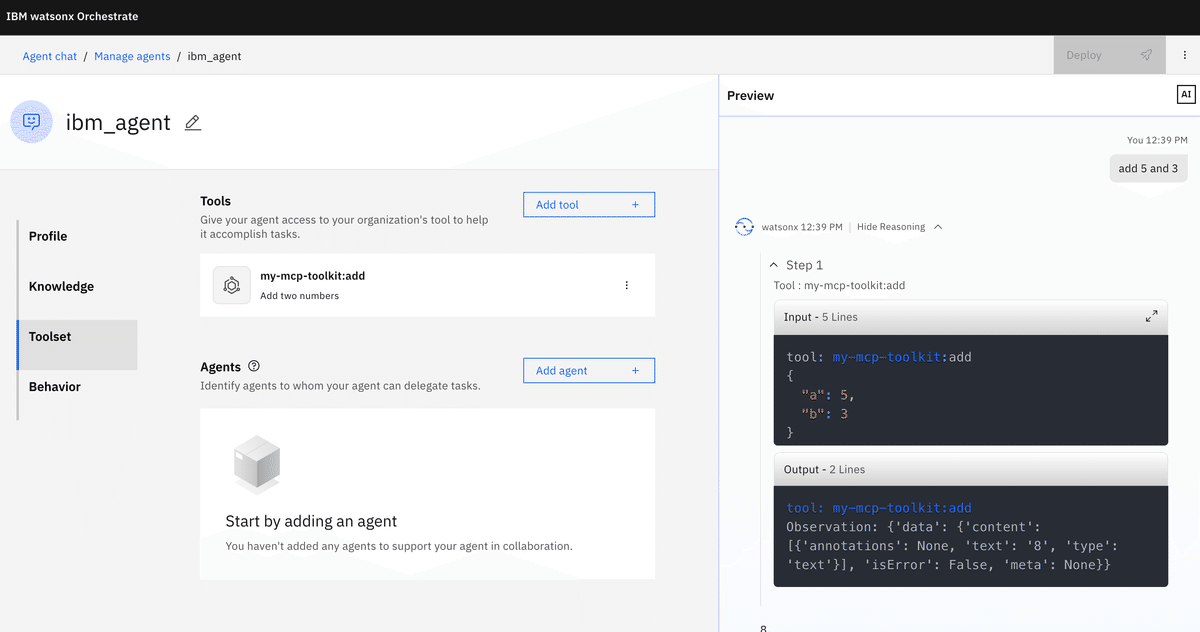
Task: Click the Deploy send icon
Action: (x=1146, y=55)
